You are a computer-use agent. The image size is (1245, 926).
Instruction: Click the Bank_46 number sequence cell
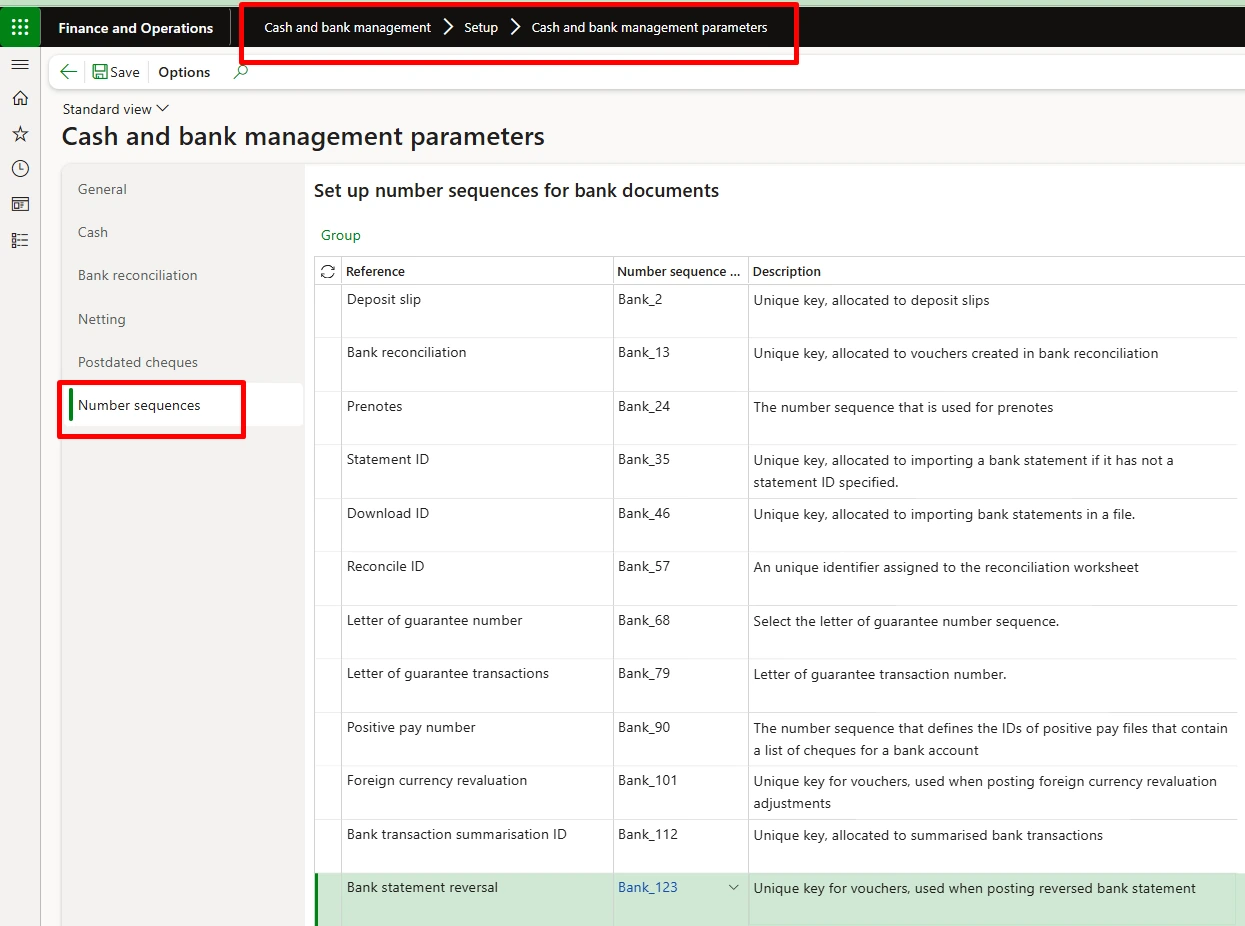680,525
